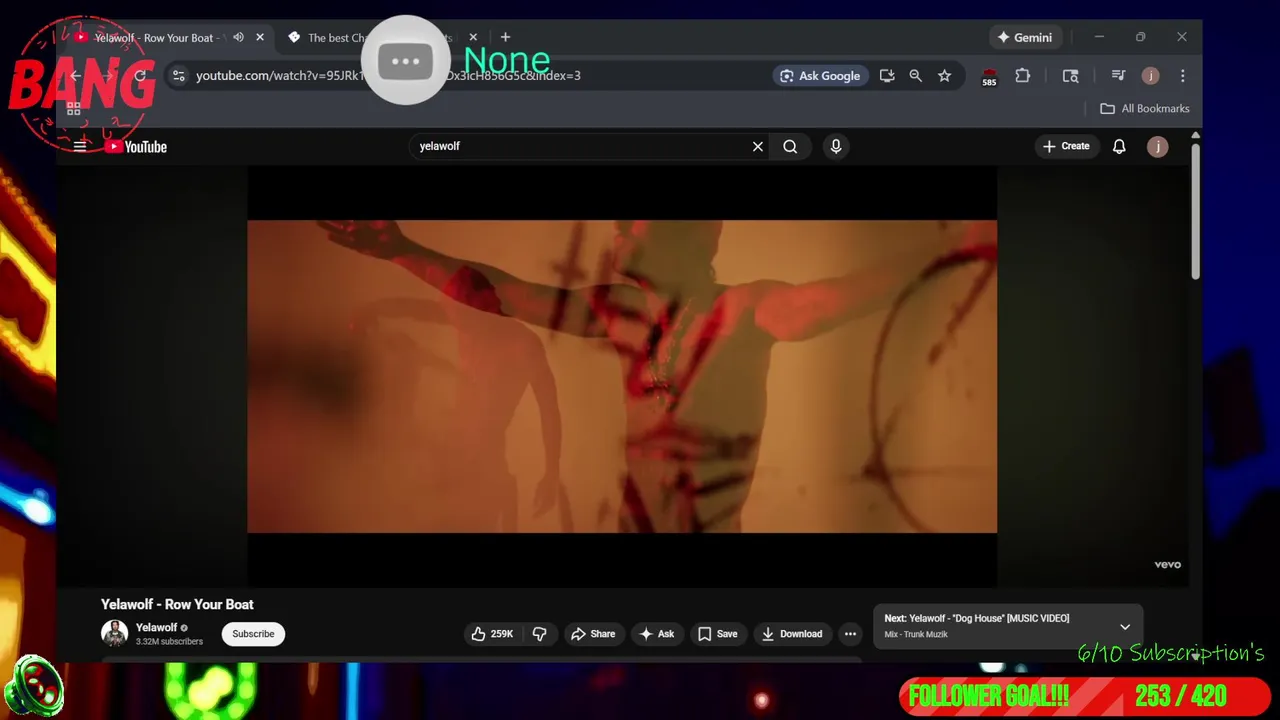This screenshot has height=720, width=1280.
Task: Share the Row Your Boat video
Action: click(593, 634)
